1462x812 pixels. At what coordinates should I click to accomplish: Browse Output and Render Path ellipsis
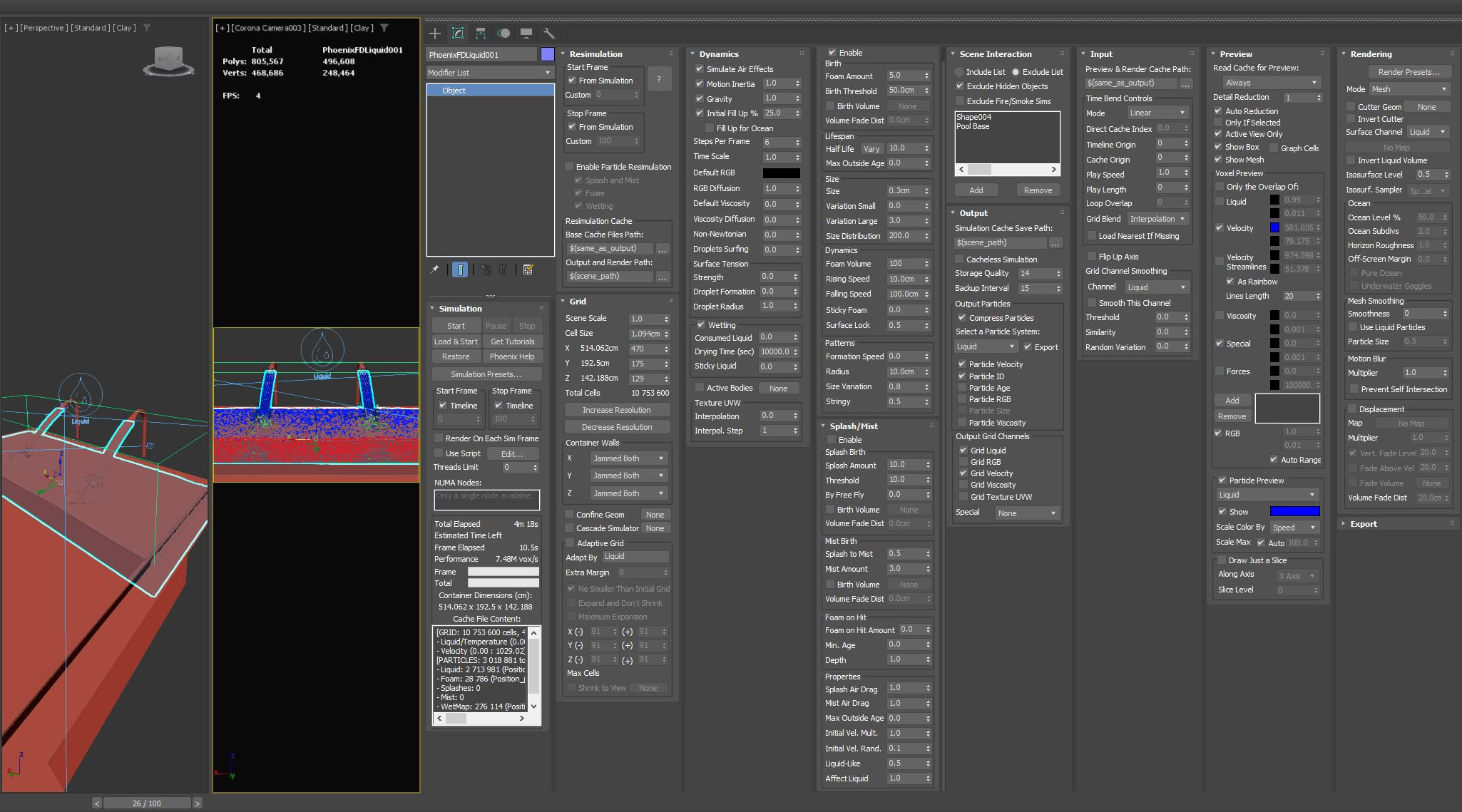point(663,277)
